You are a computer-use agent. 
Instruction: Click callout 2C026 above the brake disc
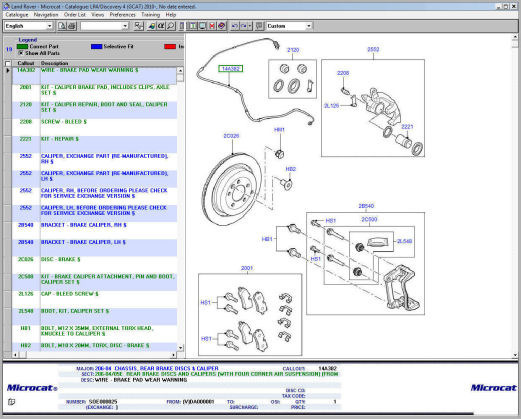click(231, 136)
